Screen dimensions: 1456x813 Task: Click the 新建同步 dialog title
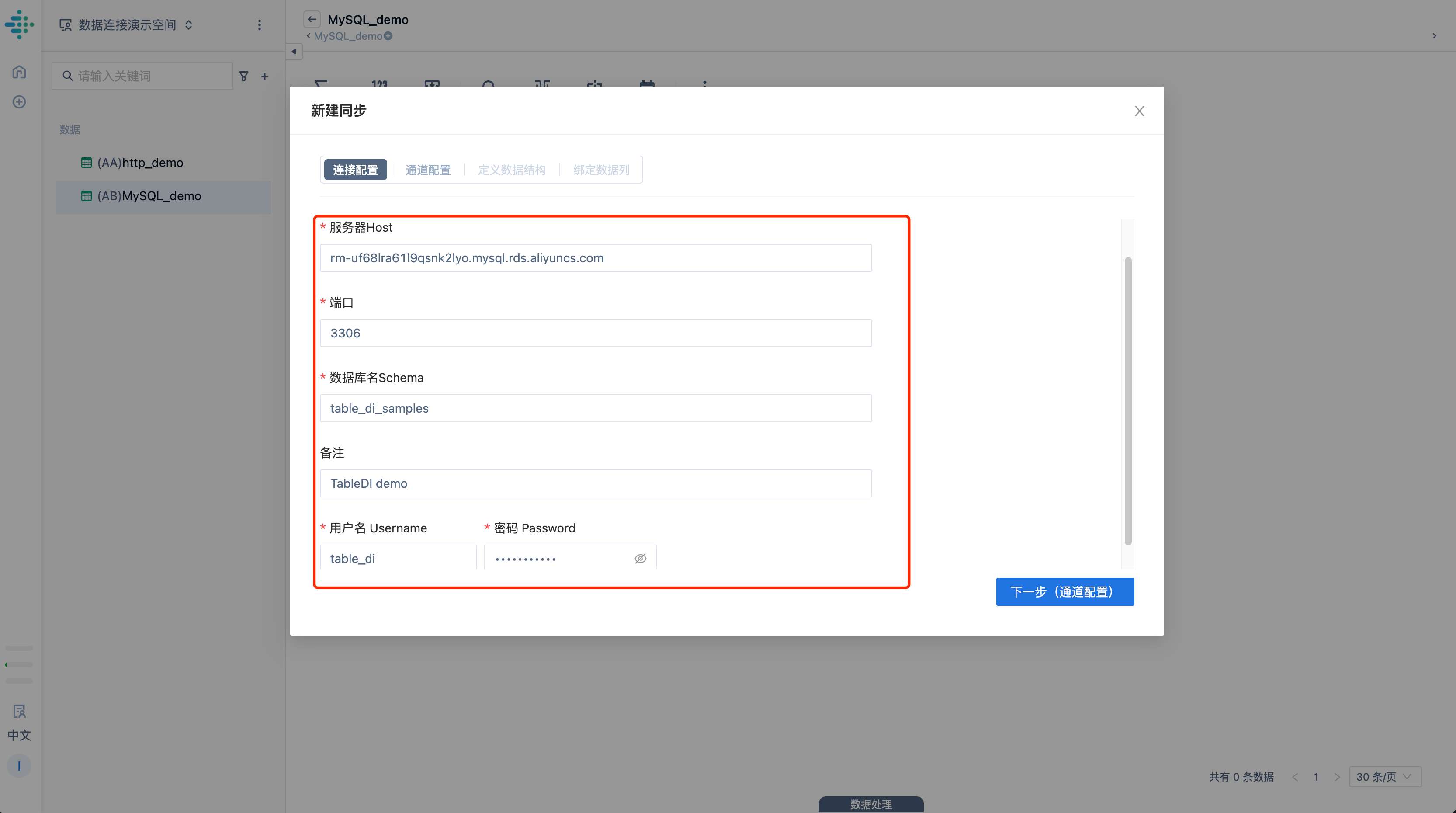coord(339,111)
